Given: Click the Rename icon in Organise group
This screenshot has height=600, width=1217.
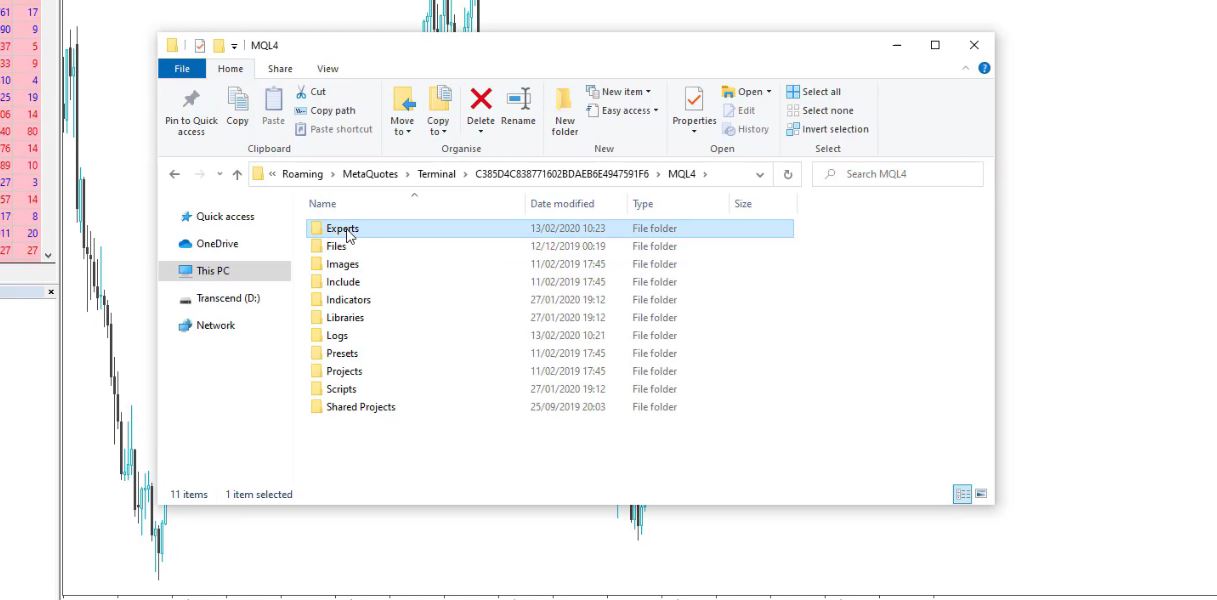Looking at the screenshot, I should click(518, 99).
